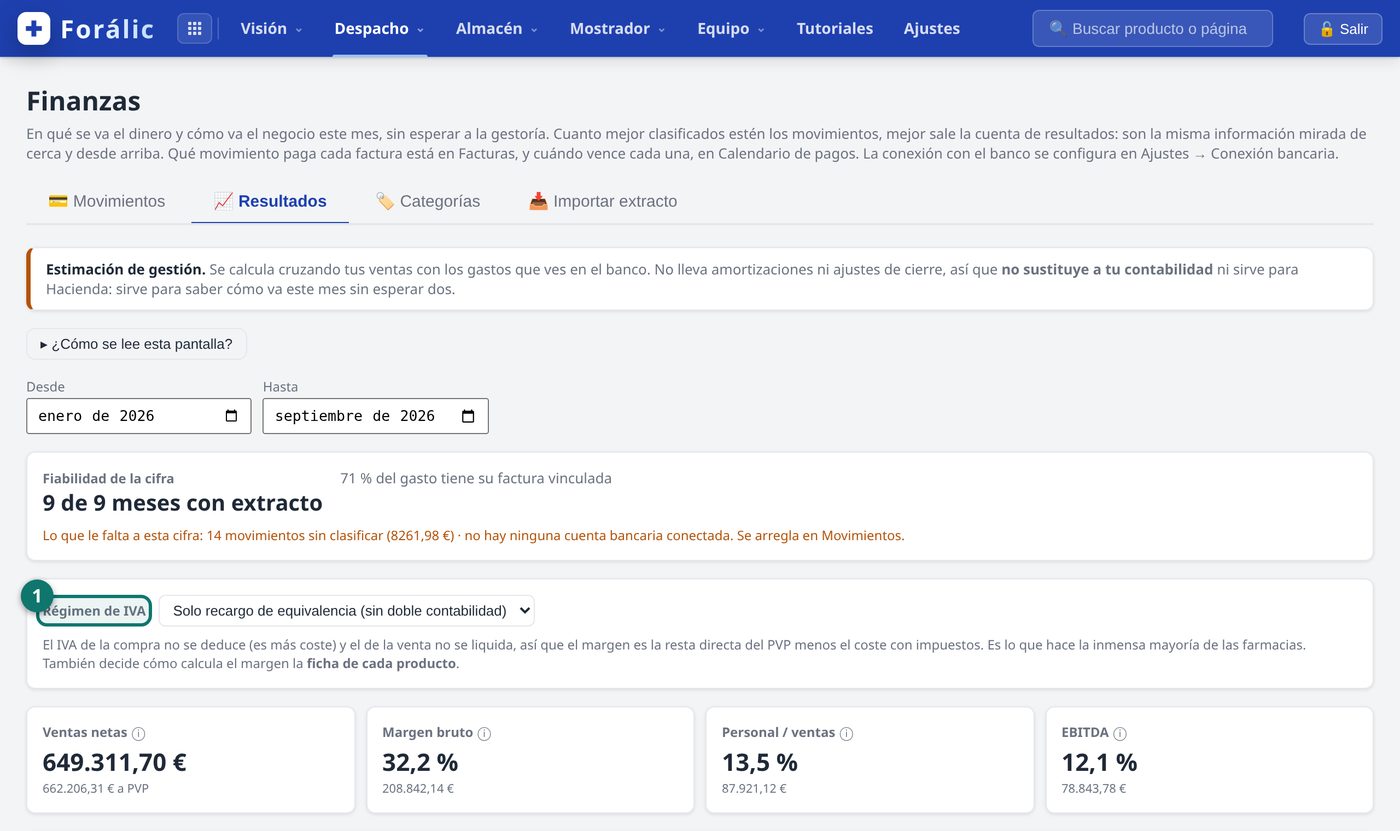The width and height of the screenshot is (1400, 831).
Task: Click the info icon next to EBITDA
Action: (x=1120, y=733)
